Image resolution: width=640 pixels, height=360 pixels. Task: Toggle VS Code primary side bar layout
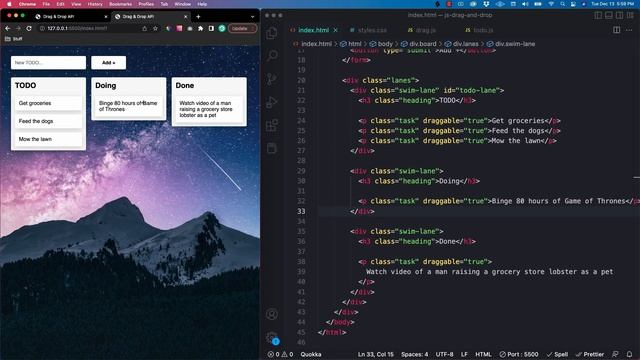coord(598,15)
